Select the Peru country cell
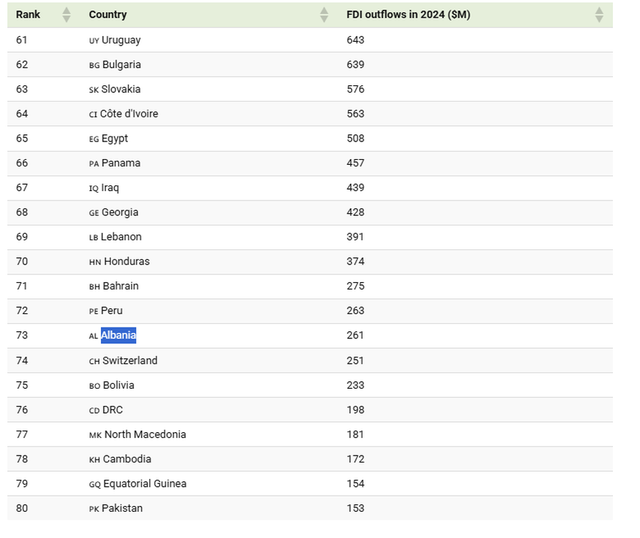 pos(106,311)
